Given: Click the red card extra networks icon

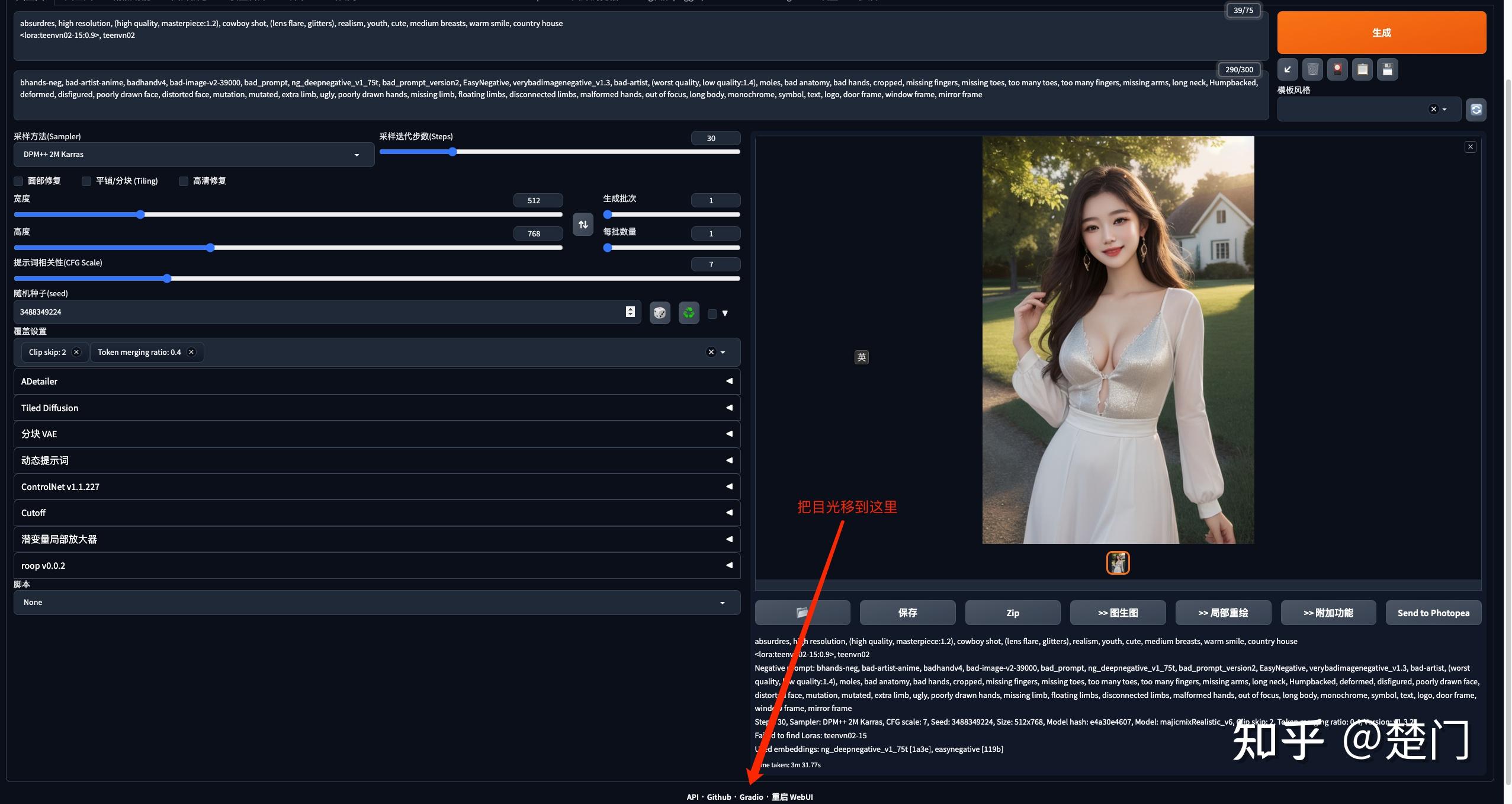Looking at the screenshot, I should [x=1337, y=69].
